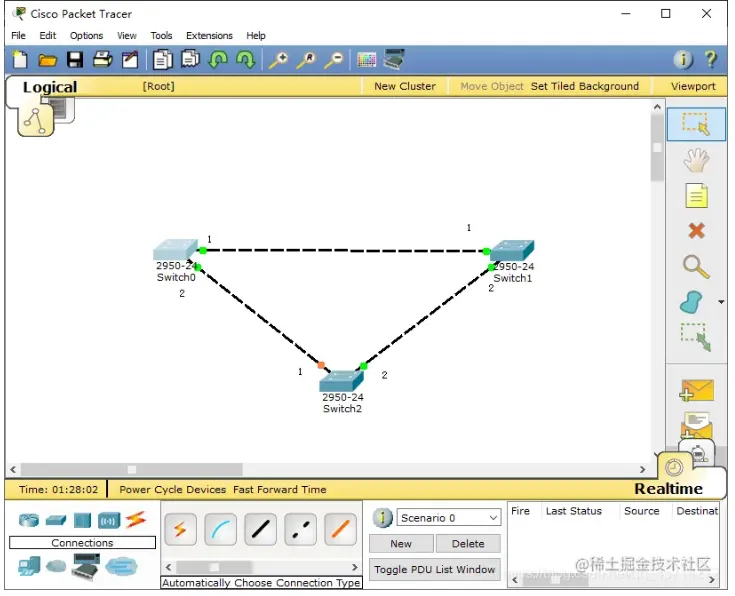Select the WAN Emulation cloud category icon
This screenshot has width=735, height=596.
coord(56,566)
